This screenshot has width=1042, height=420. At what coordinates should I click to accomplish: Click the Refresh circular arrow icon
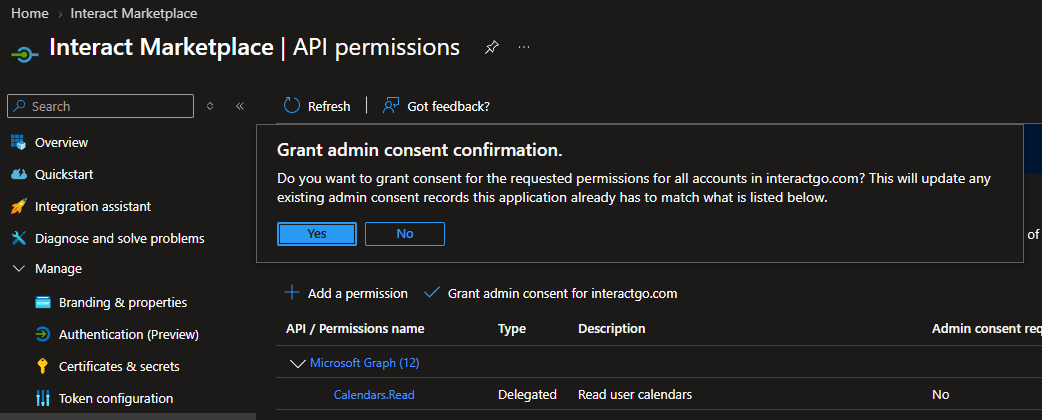click(x=292, y=106)
